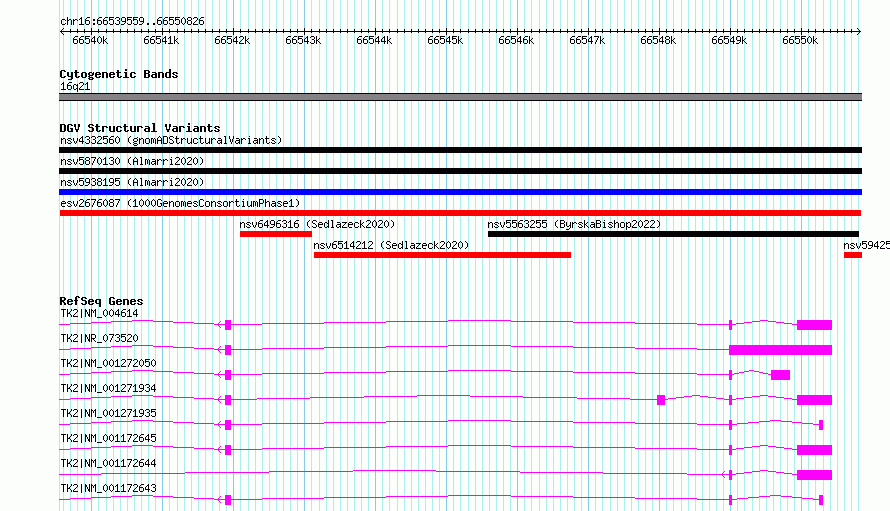890x511 pixels.
Task: Select the 66549k ruler tick label
Action: 729,40
